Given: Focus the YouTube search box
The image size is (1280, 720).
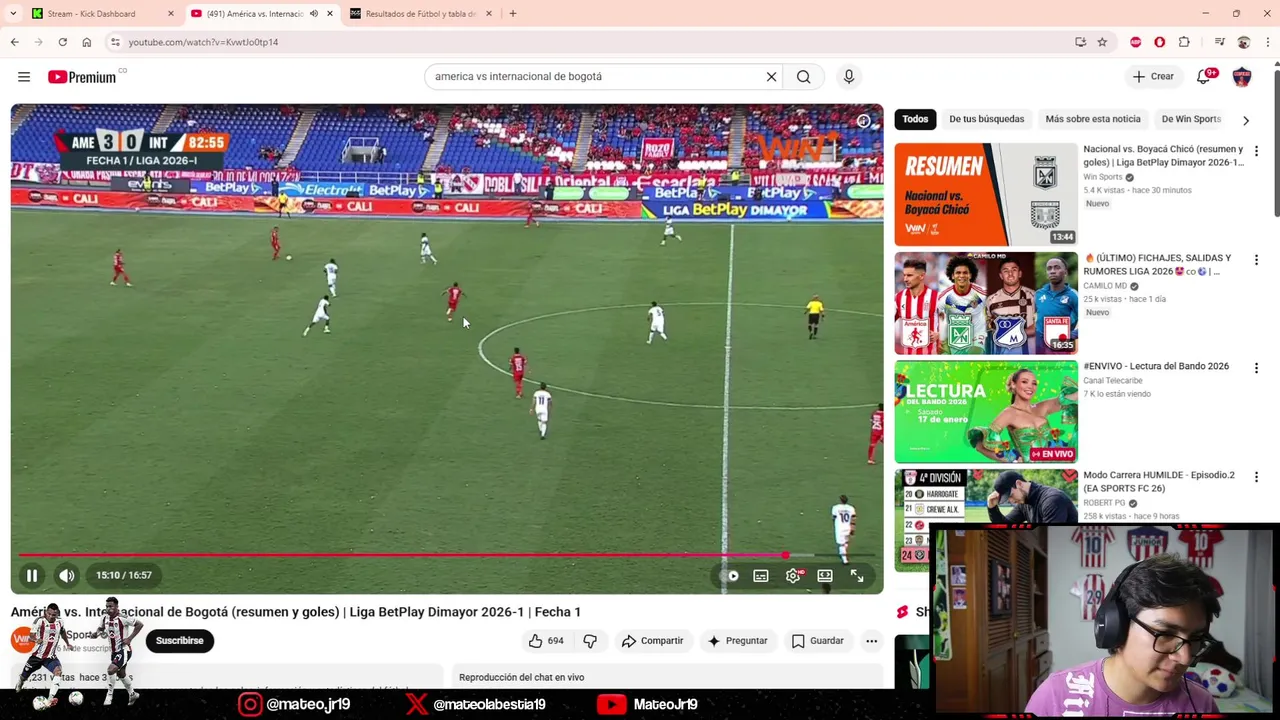Looking at the screenshot, I should pos(596,77).
